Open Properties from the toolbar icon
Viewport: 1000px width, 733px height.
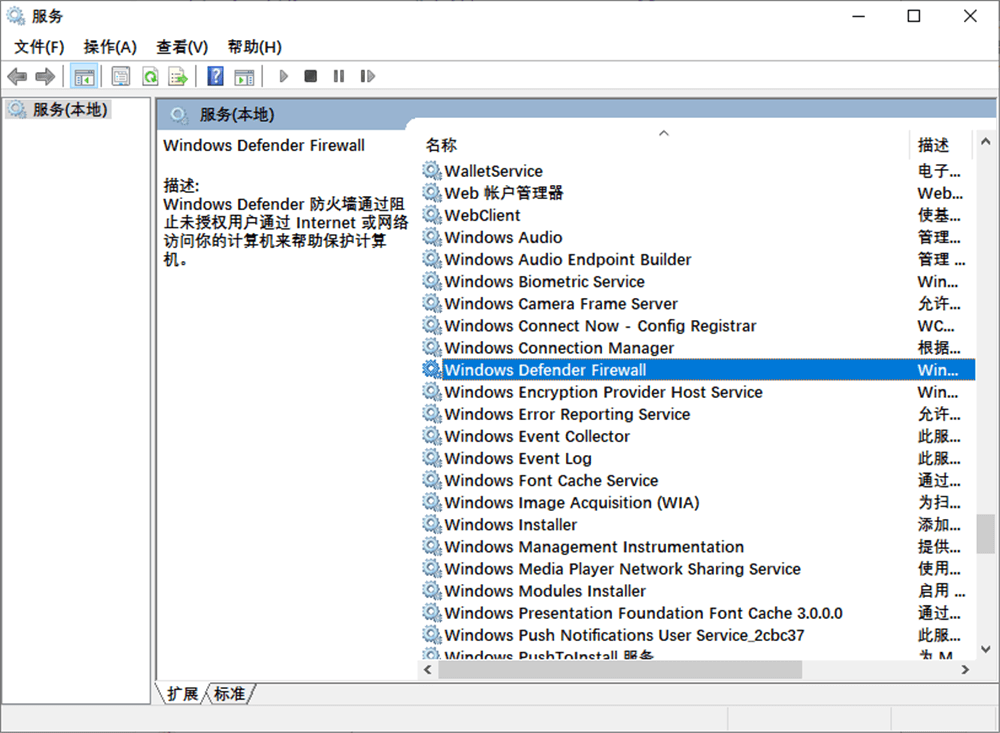(121, 76)
